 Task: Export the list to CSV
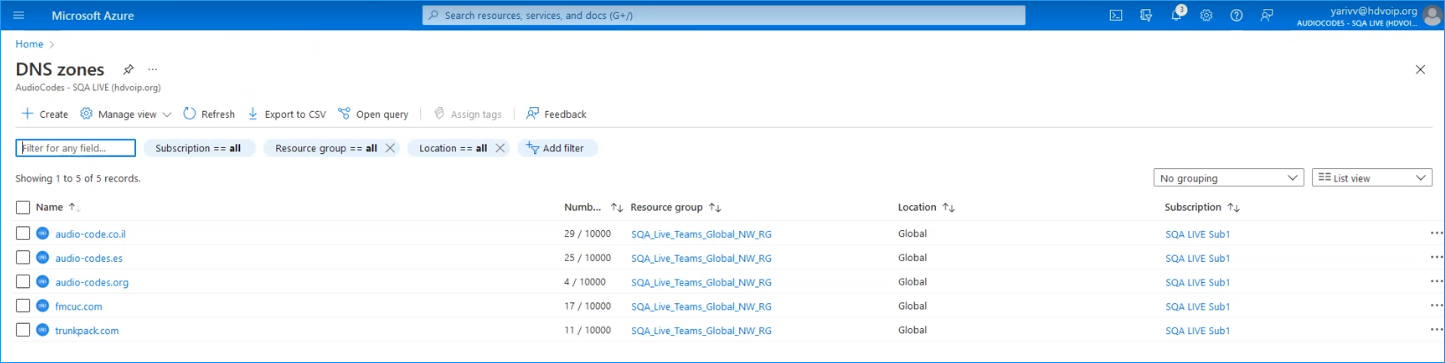286,114
